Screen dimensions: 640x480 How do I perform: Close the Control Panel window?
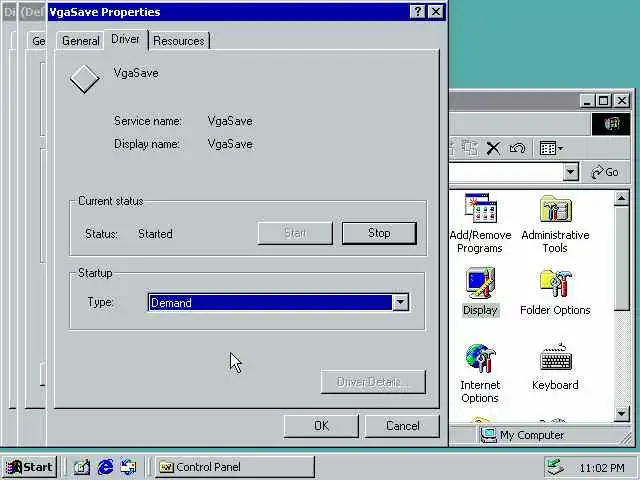tap(622, 100)
